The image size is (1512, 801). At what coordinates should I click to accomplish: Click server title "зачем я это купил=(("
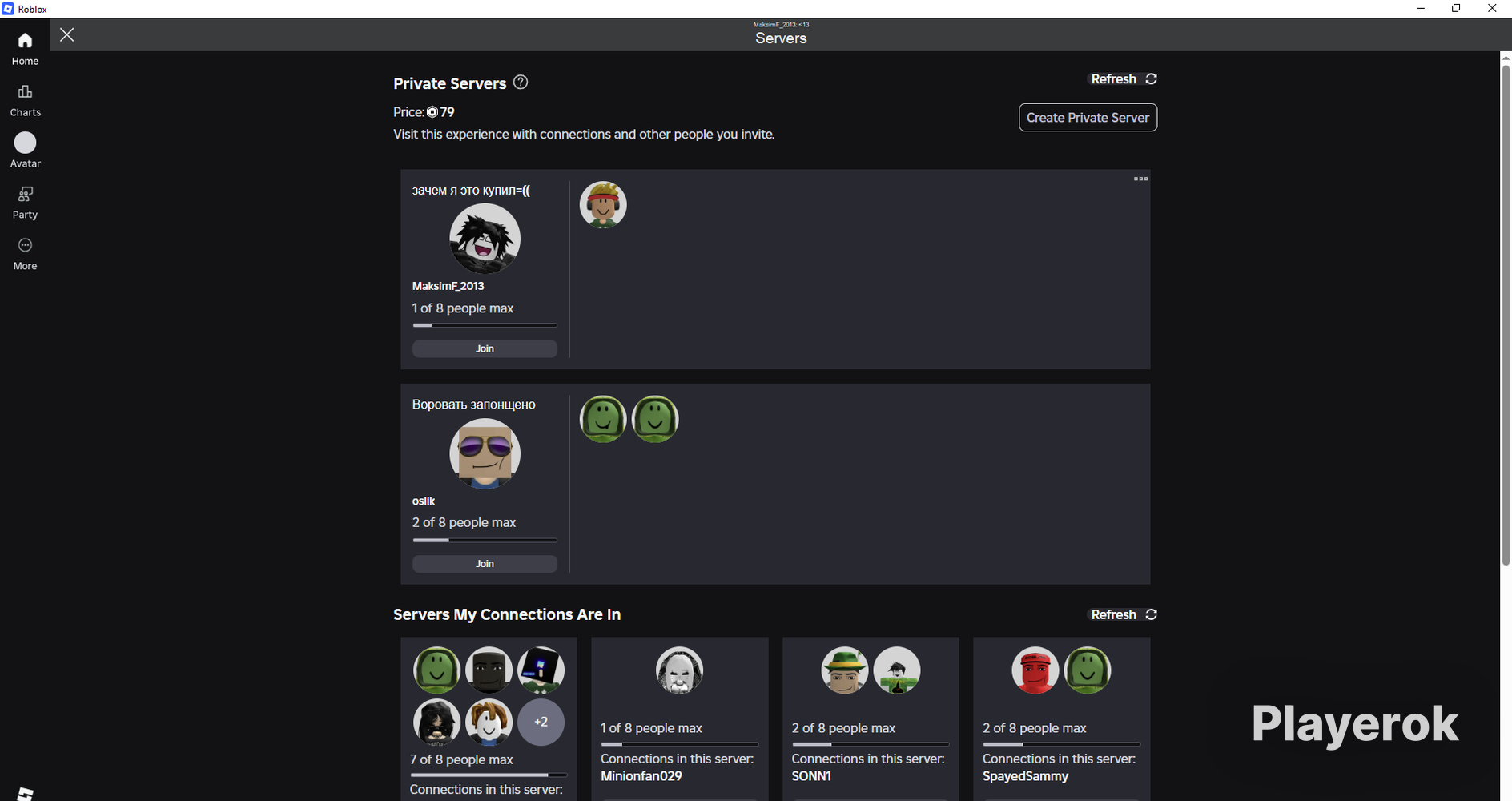coord(471,191)
